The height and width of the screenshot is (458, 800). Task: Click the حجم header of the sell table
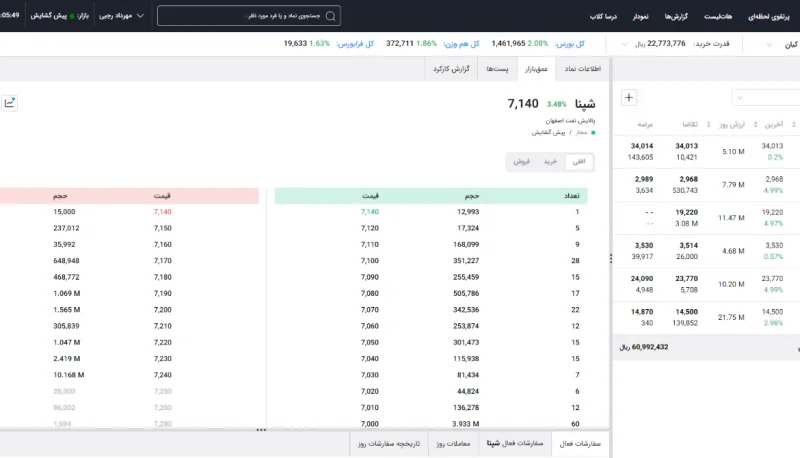(60, 196)
